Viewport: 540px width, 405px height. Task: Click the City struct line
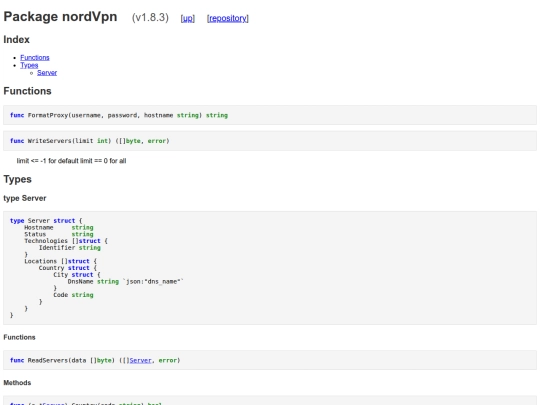(x=77, y=274)
